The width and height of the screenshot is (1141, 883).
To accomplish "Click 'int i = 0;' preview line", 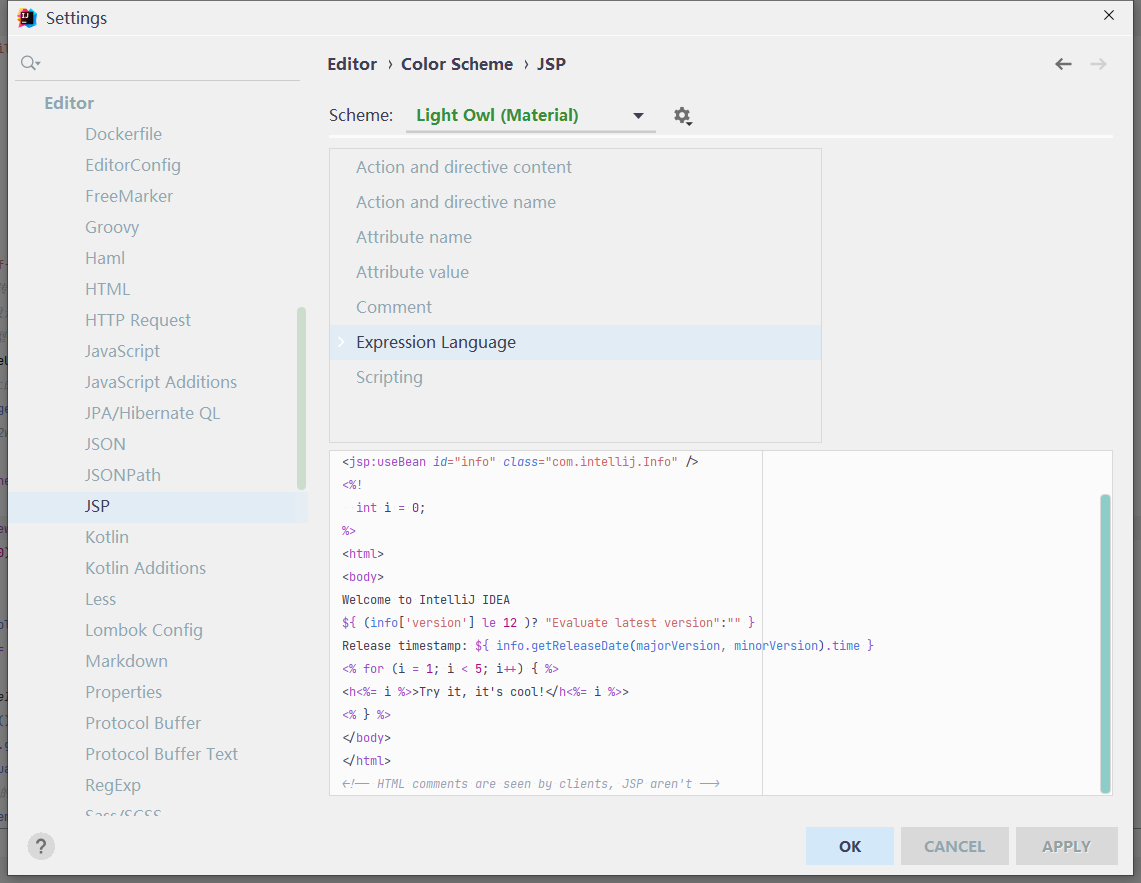I will 390,507.
